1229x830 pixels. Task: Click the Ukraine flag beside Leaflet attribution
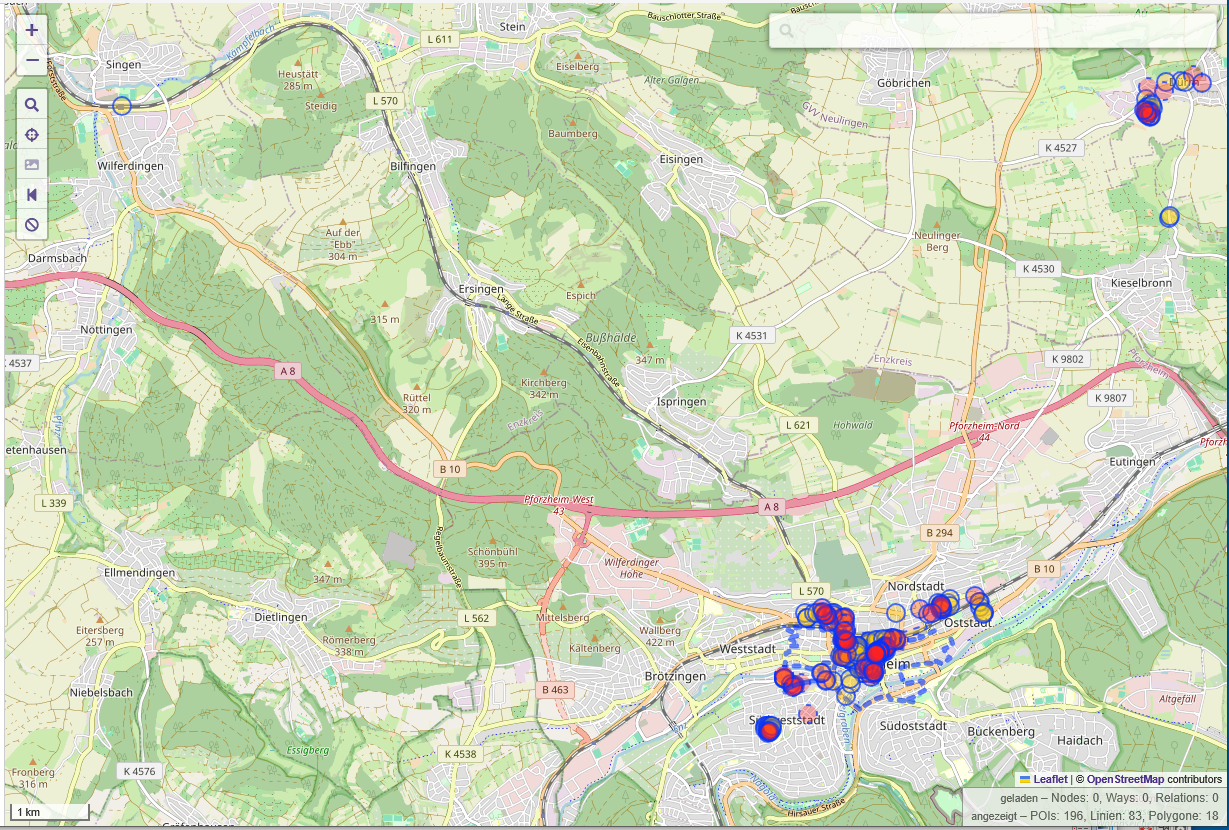click(x=1023, y=779)
